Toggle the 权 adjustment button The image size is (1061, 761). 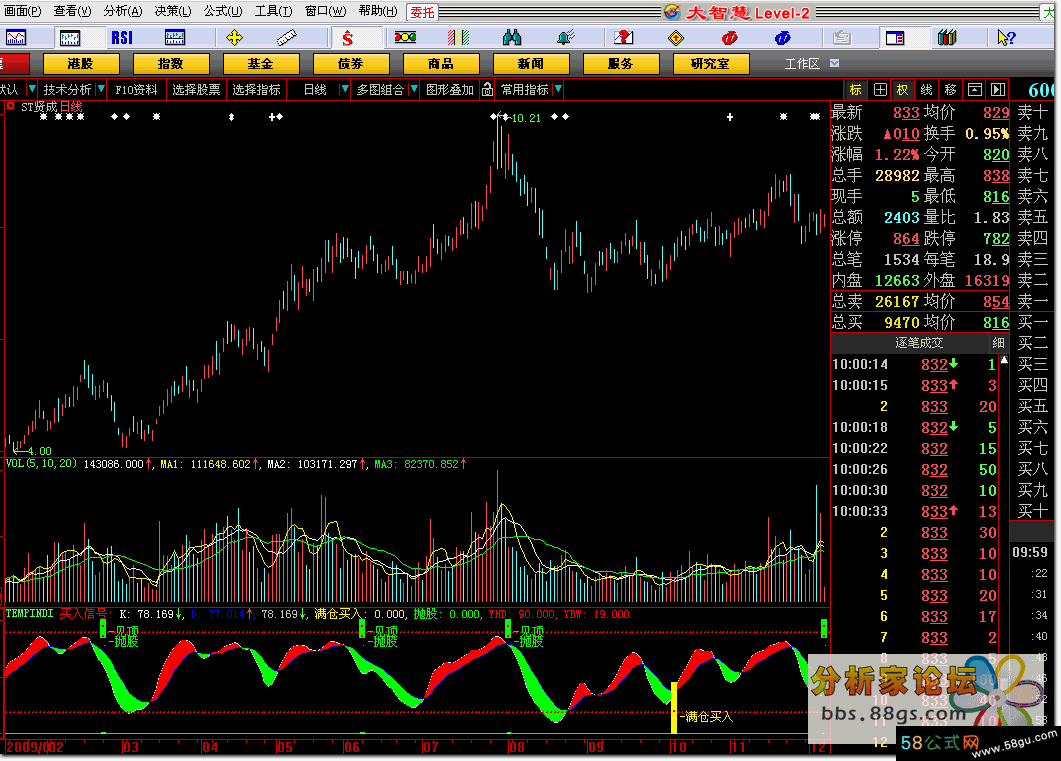click(903, 90)
